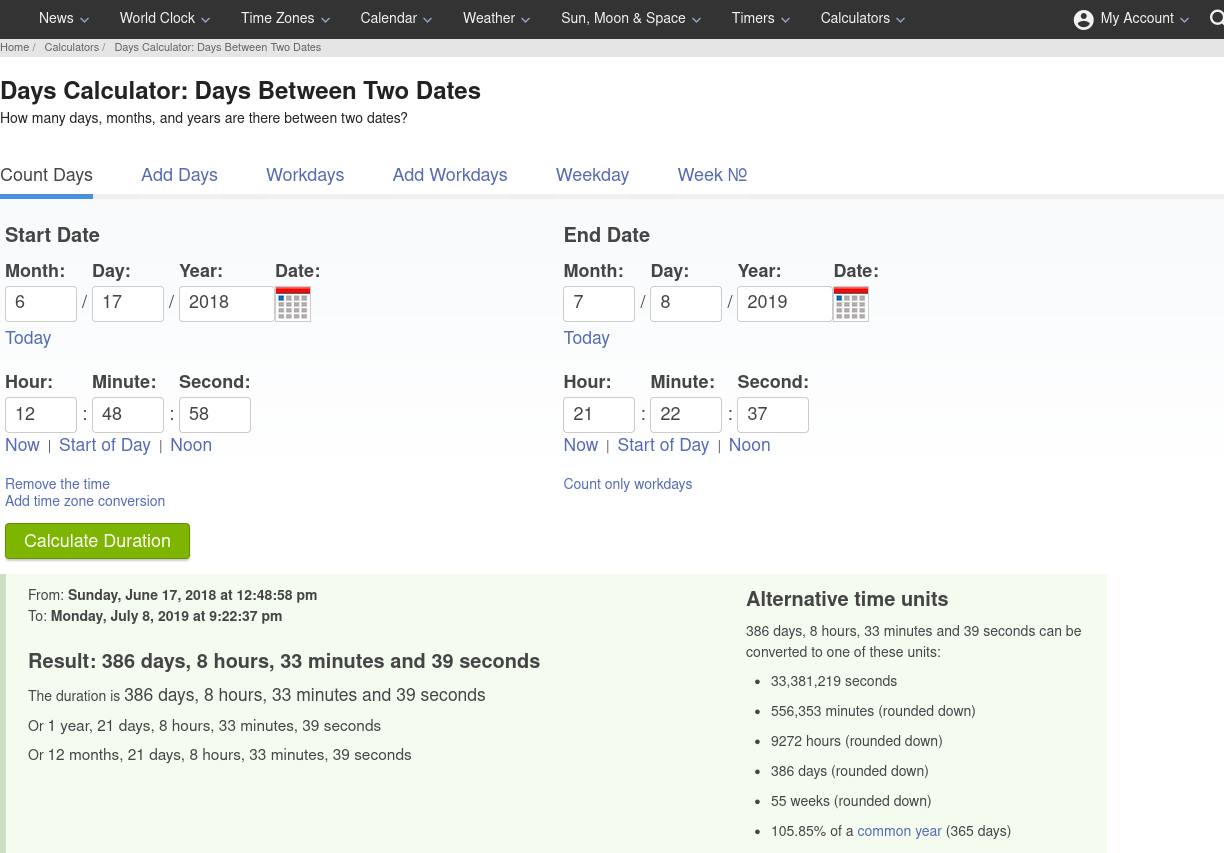Click the My Account profile icon

pos(1083,19)
